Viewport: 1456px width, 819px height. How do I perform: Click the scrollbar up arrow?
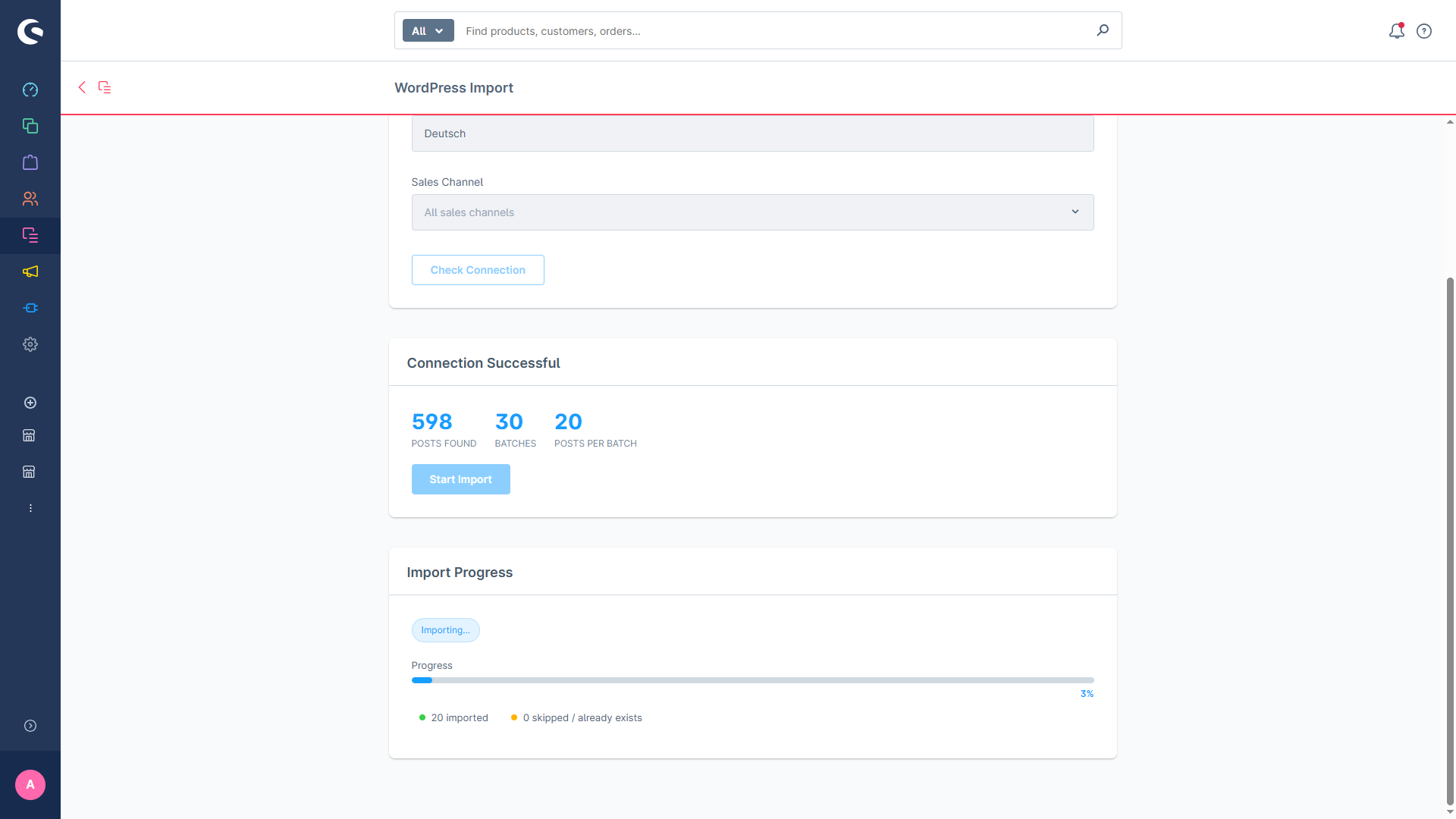coord(1450,122)
